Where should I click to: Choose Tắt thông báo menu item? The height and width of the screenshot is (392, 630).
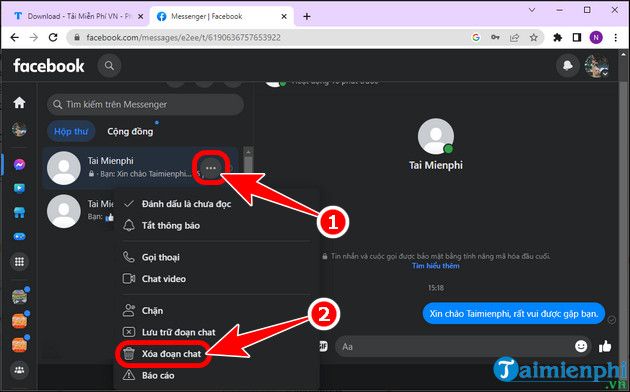point(216,225)
